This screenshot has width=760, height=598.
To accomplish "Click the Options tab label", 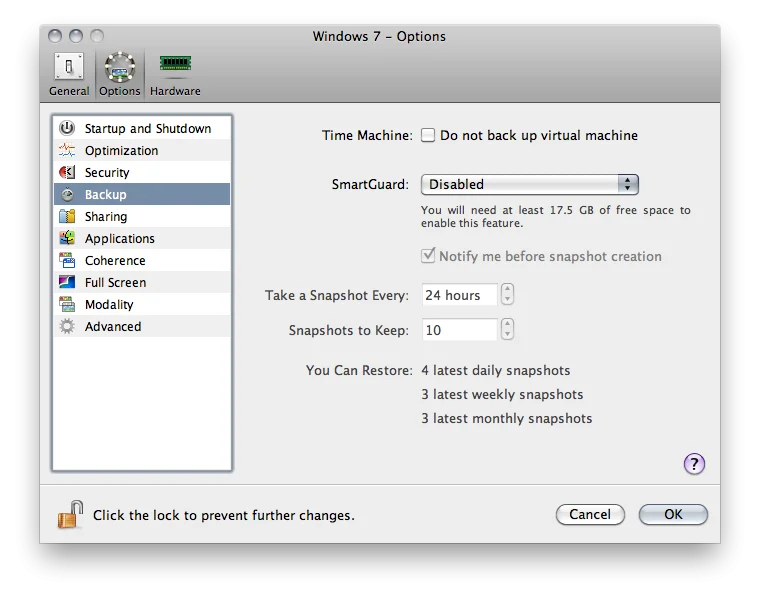I will (x=120, y=91).
